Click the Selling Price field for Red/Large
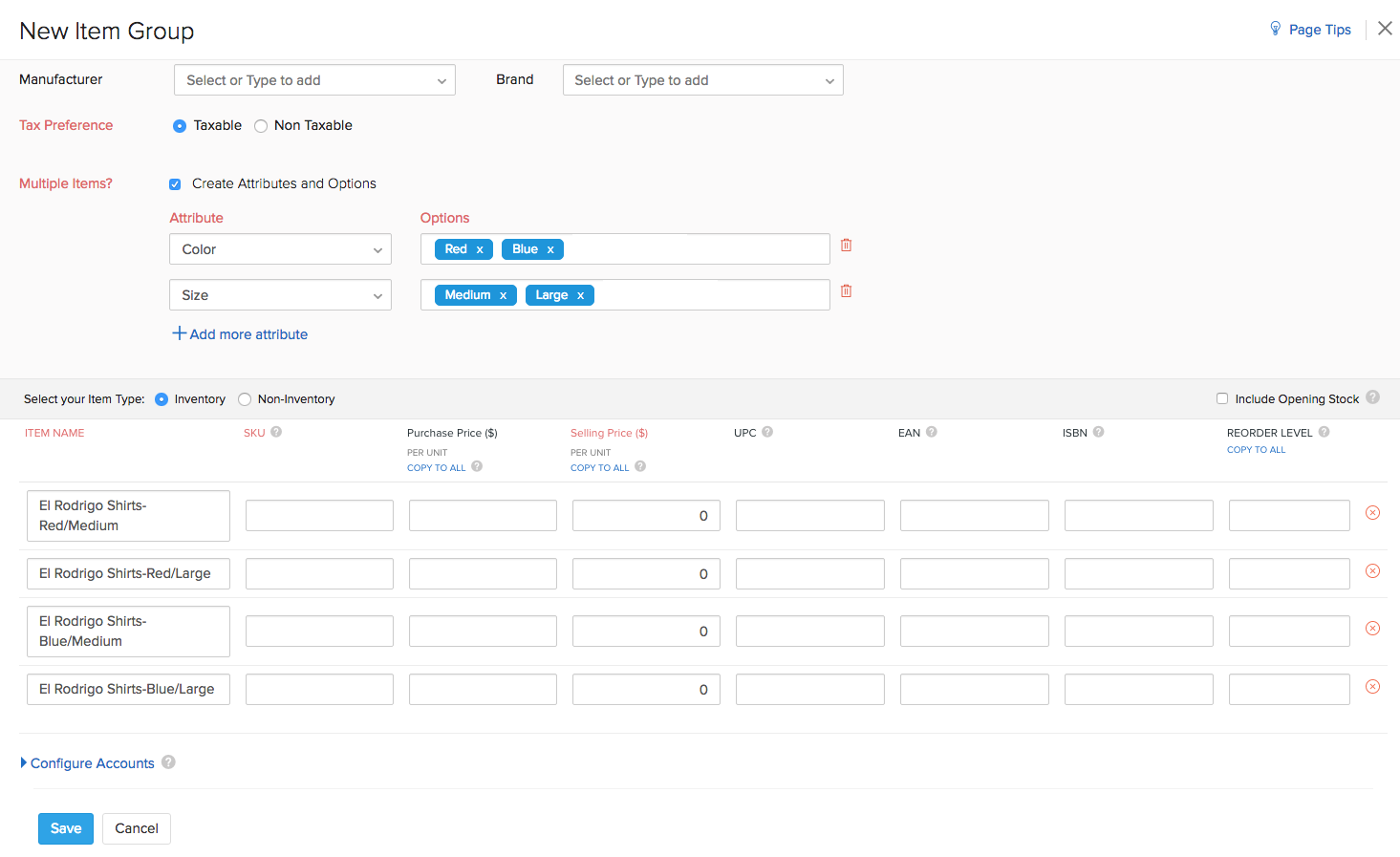The width and height of the screenshot is (1400, 857). pyautogui.click(x=646, y=573)
